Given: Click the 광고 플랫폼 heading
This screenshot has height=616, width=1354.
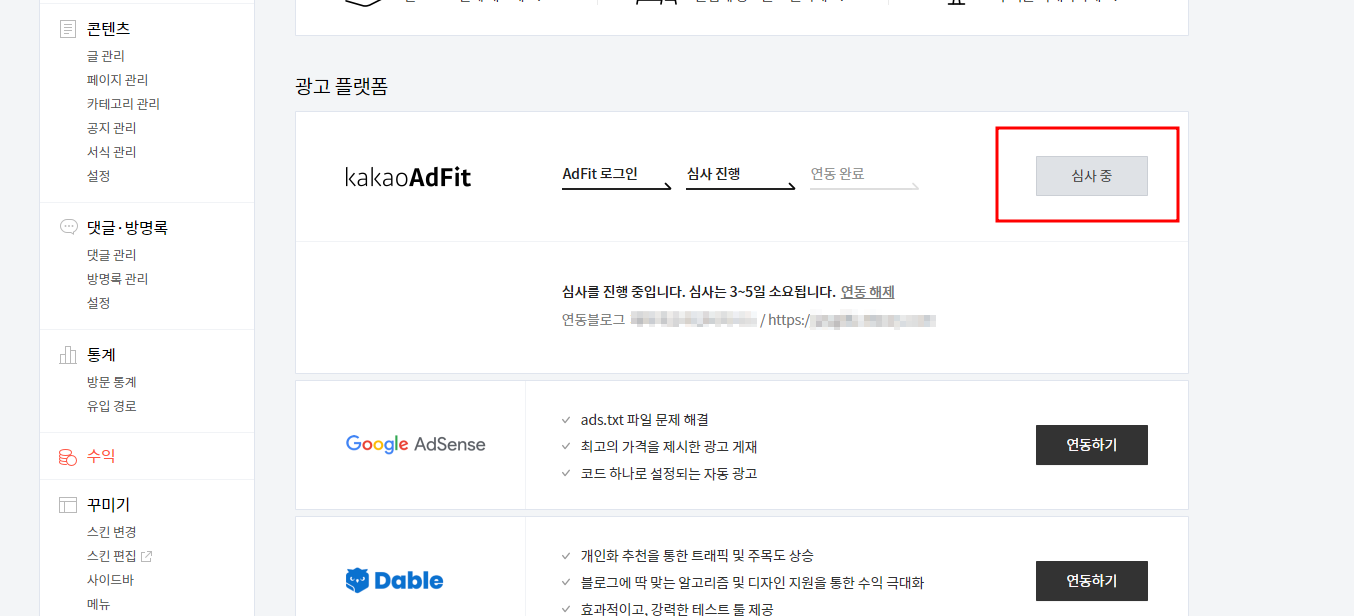Looking at the screenshot, I should (342, 87).
